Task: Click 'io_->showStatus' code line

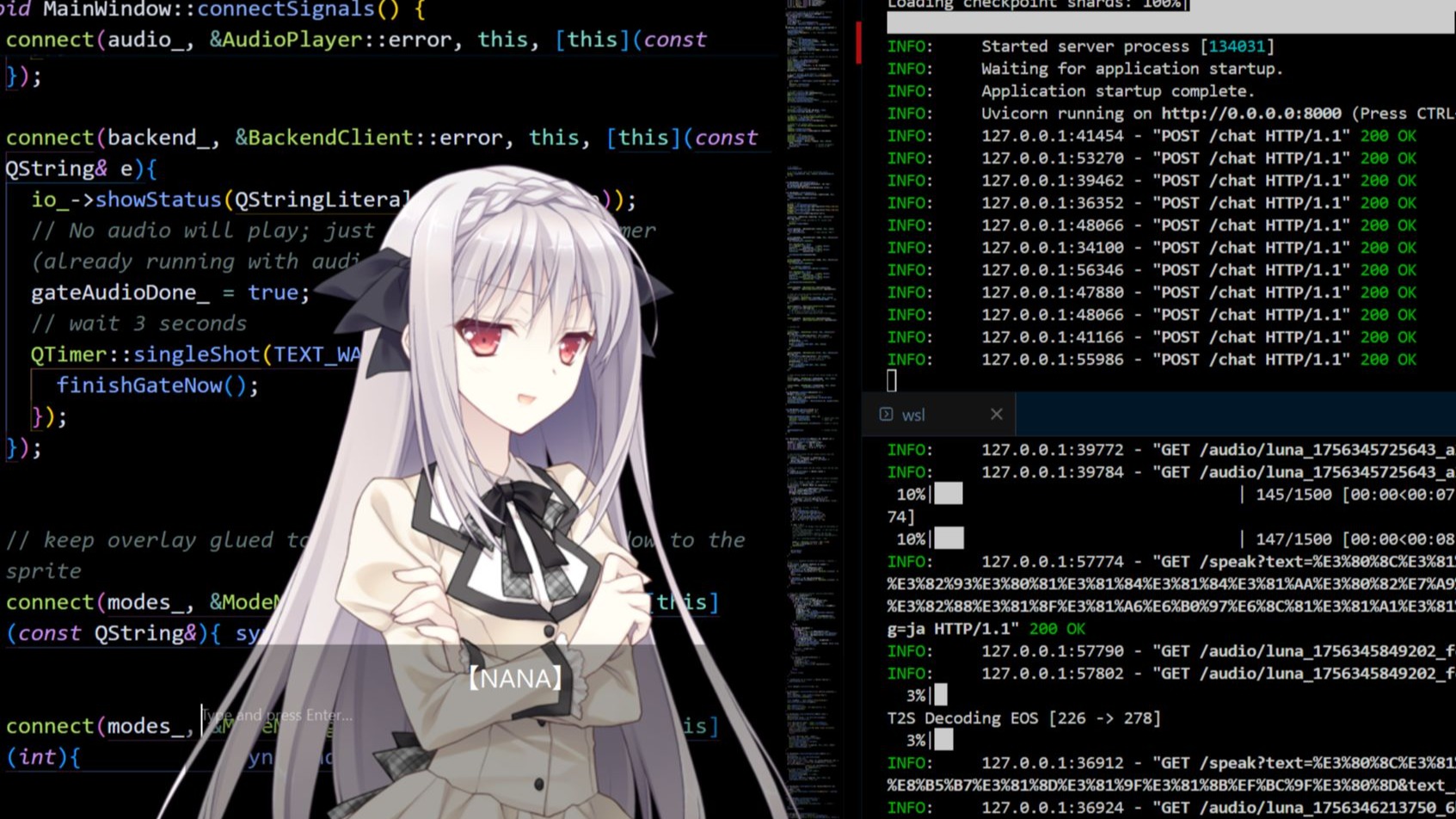Action: tap(334, 200)
